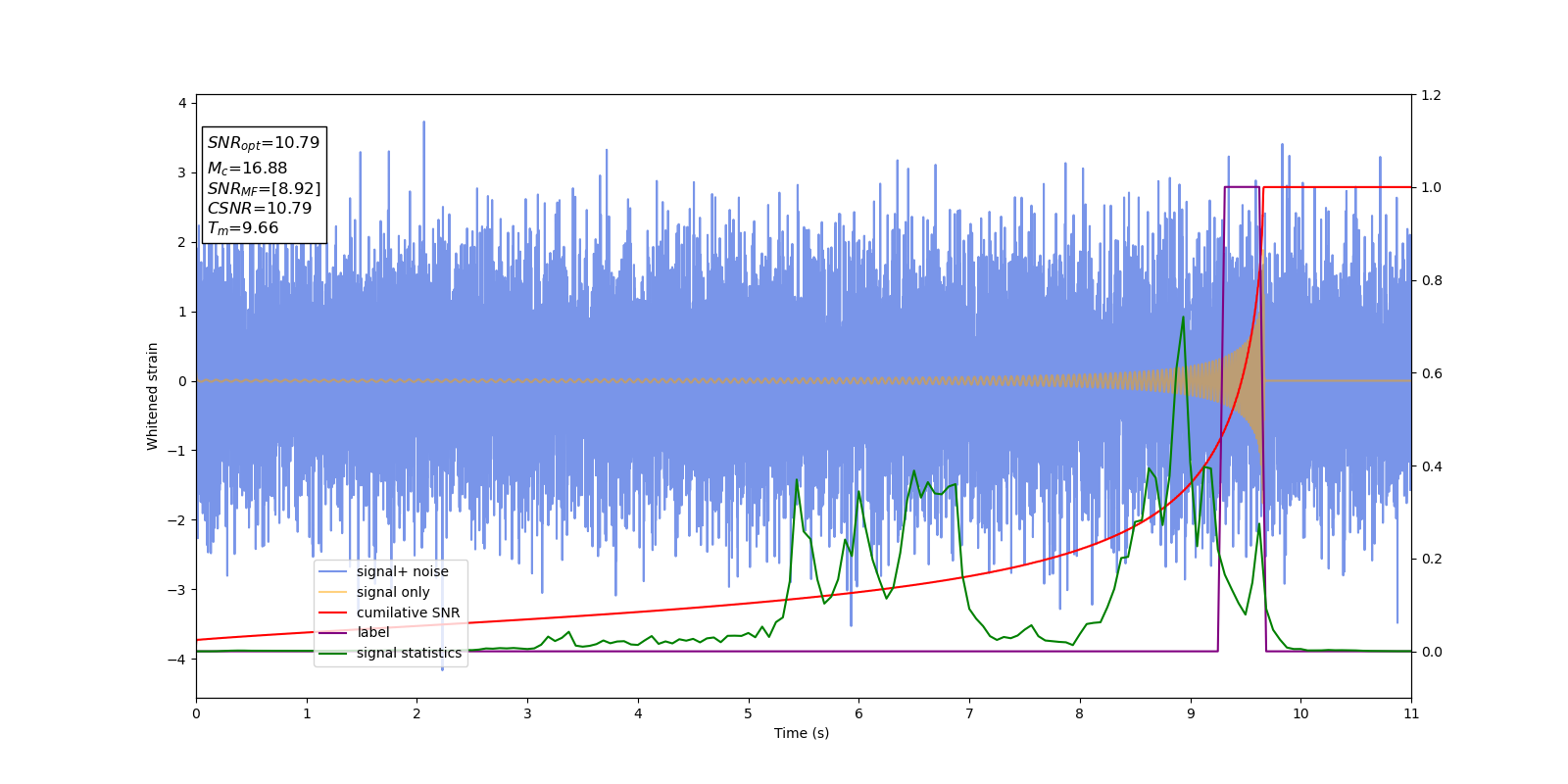This screenshot has height=784, width=1568.
Task: Click the x-axis tick label 9
Action: click(1191, 714)
